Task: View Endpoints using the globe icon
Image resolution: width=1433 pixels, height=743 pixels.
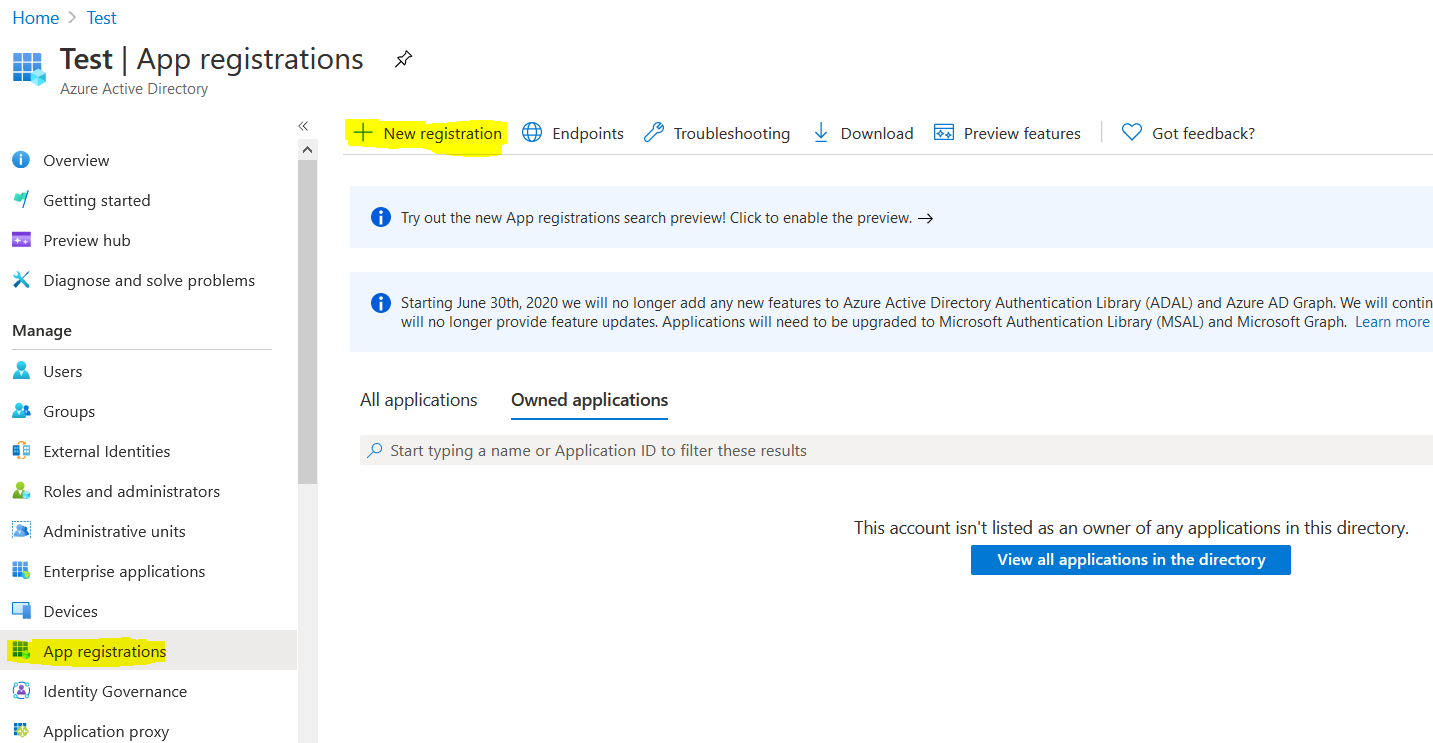Action: click(x=573, y=132)
